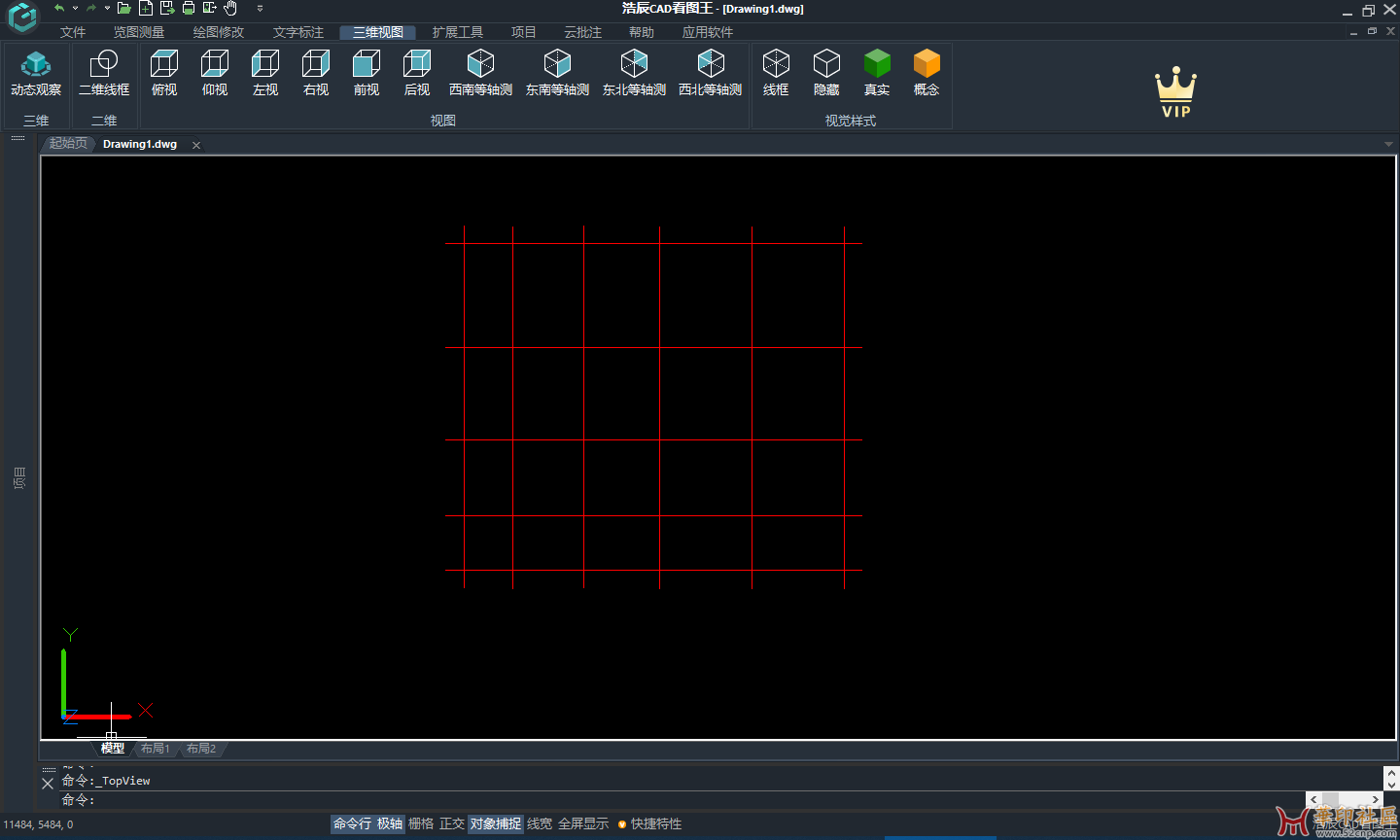Open the Draw & Modify (绘图修改) tab
The width and height of the screenshot is (1400, 840).
[x=219, y=32]
